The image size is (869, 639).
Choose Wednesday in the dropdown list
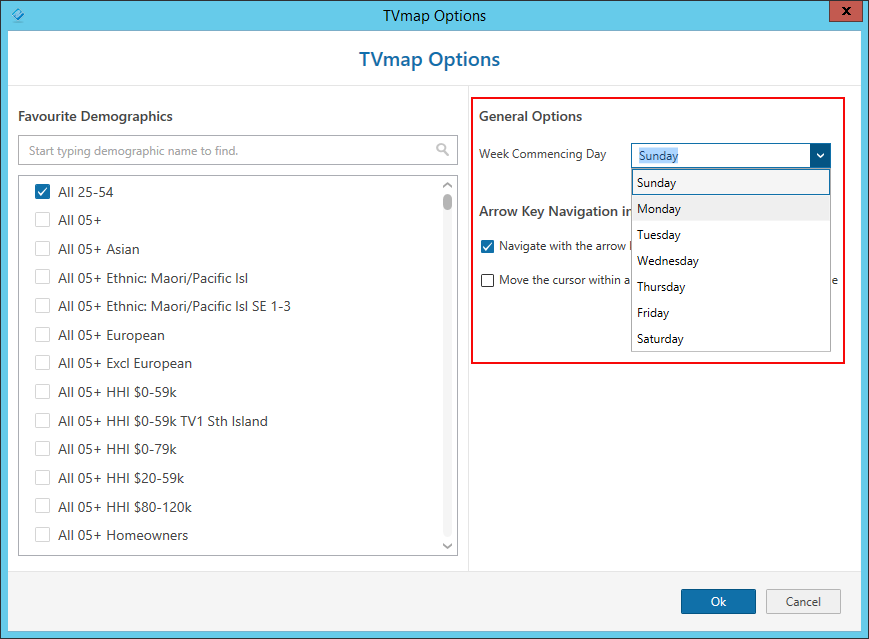pyautogui.click(x=730, y=260)
